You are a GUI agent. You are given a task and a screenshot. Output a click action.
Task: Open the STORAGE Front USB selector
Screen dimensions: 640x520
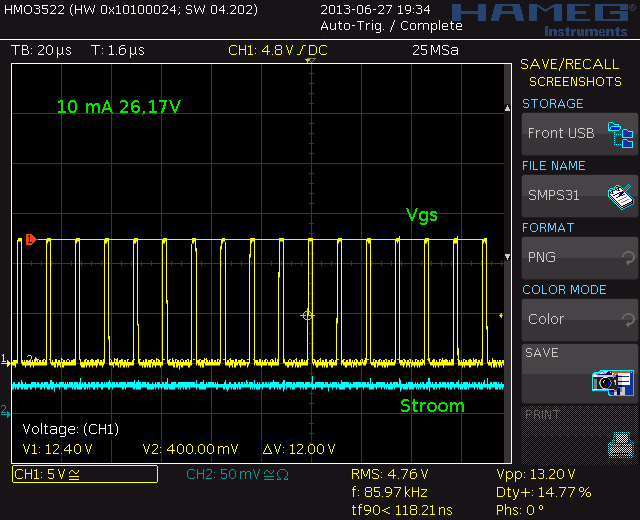pyautogui.click(x=578, y=134)
